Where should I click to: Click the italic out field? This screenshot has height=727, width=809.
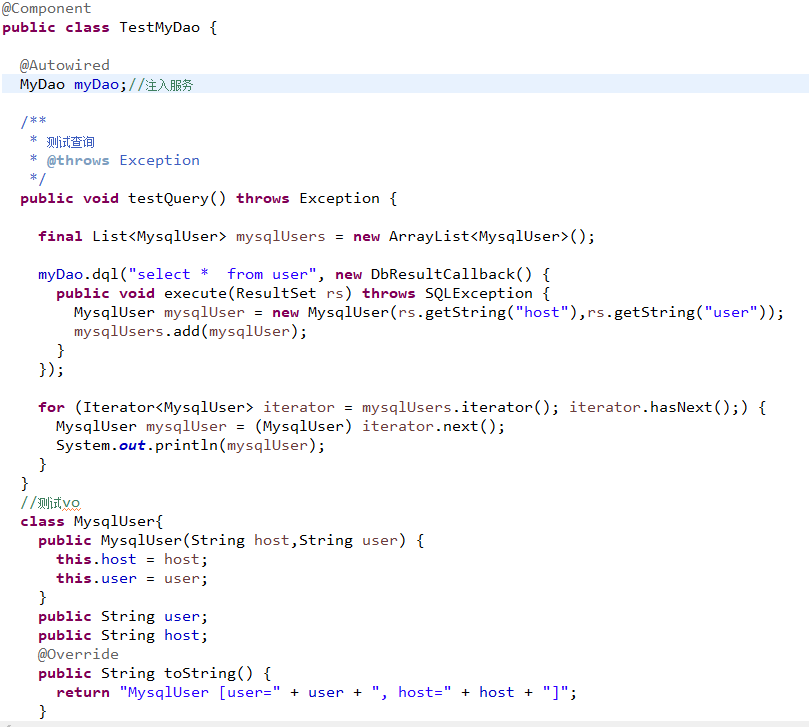click(x=132, y=446)
